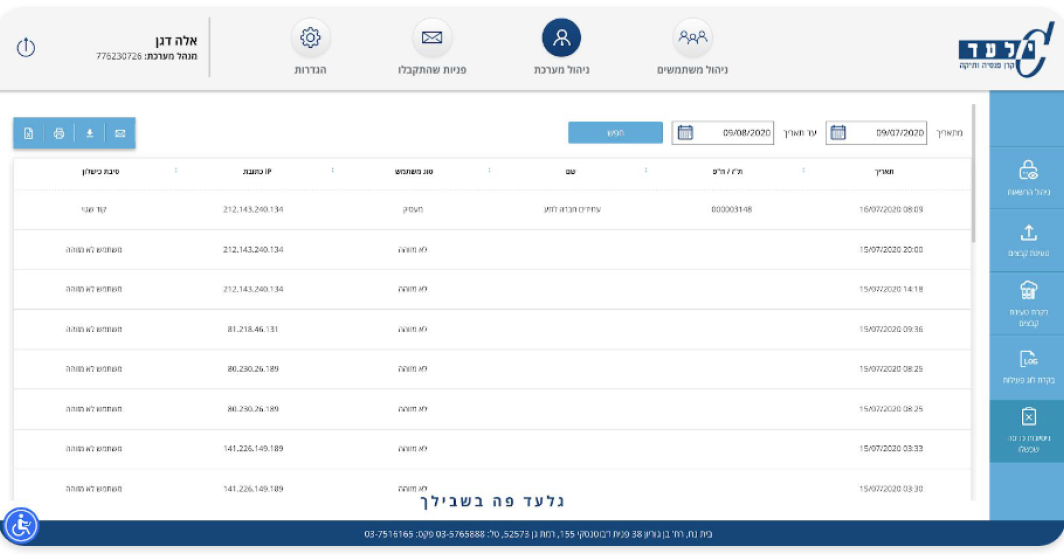This screenshot has height=560, width=1064.
Task: Export table to Excel file icon
Action: coord(29,133)
